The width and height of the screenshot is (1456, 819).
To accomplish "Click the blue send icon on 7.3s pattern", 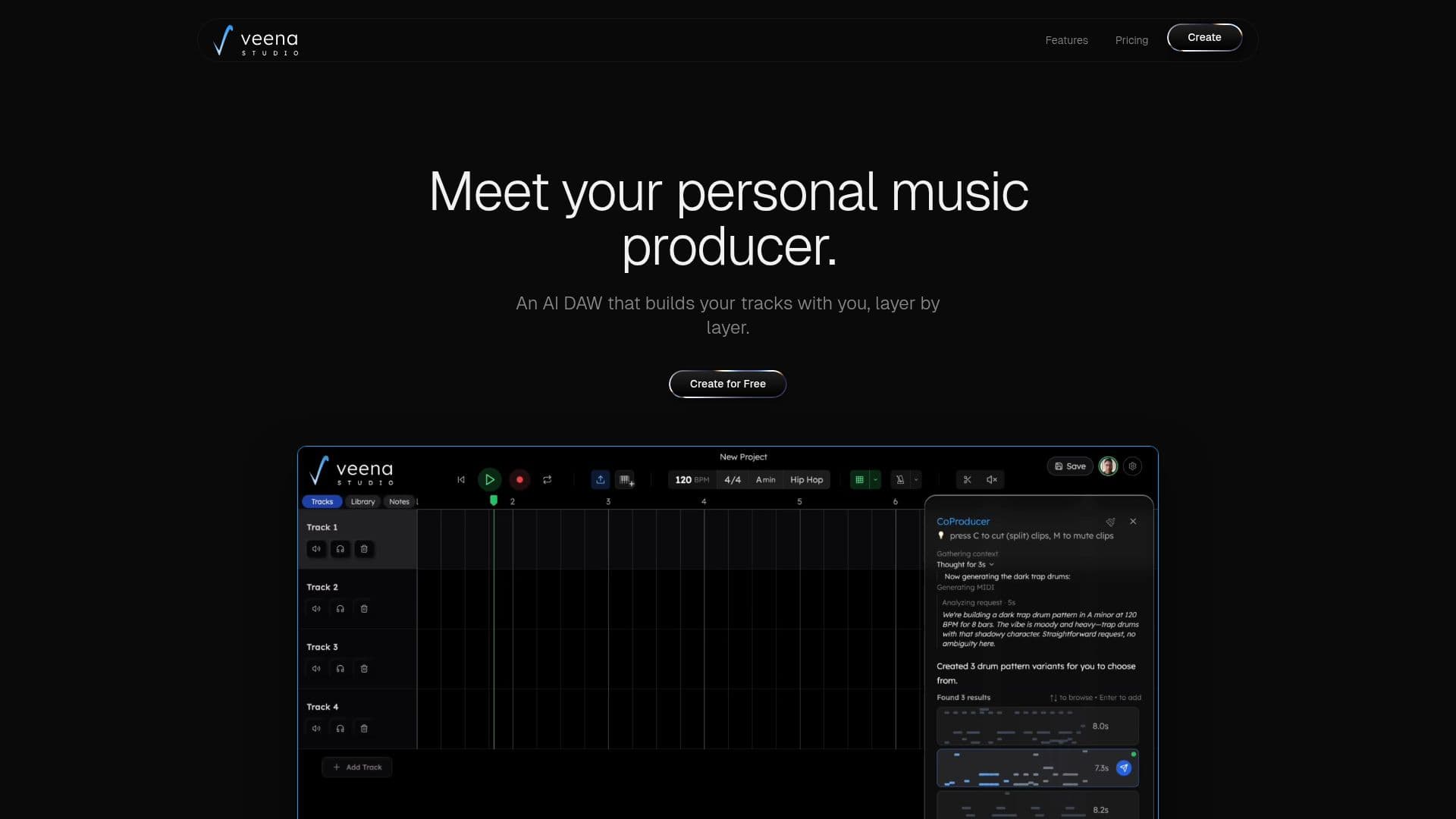I will [x=1124, y=768].
